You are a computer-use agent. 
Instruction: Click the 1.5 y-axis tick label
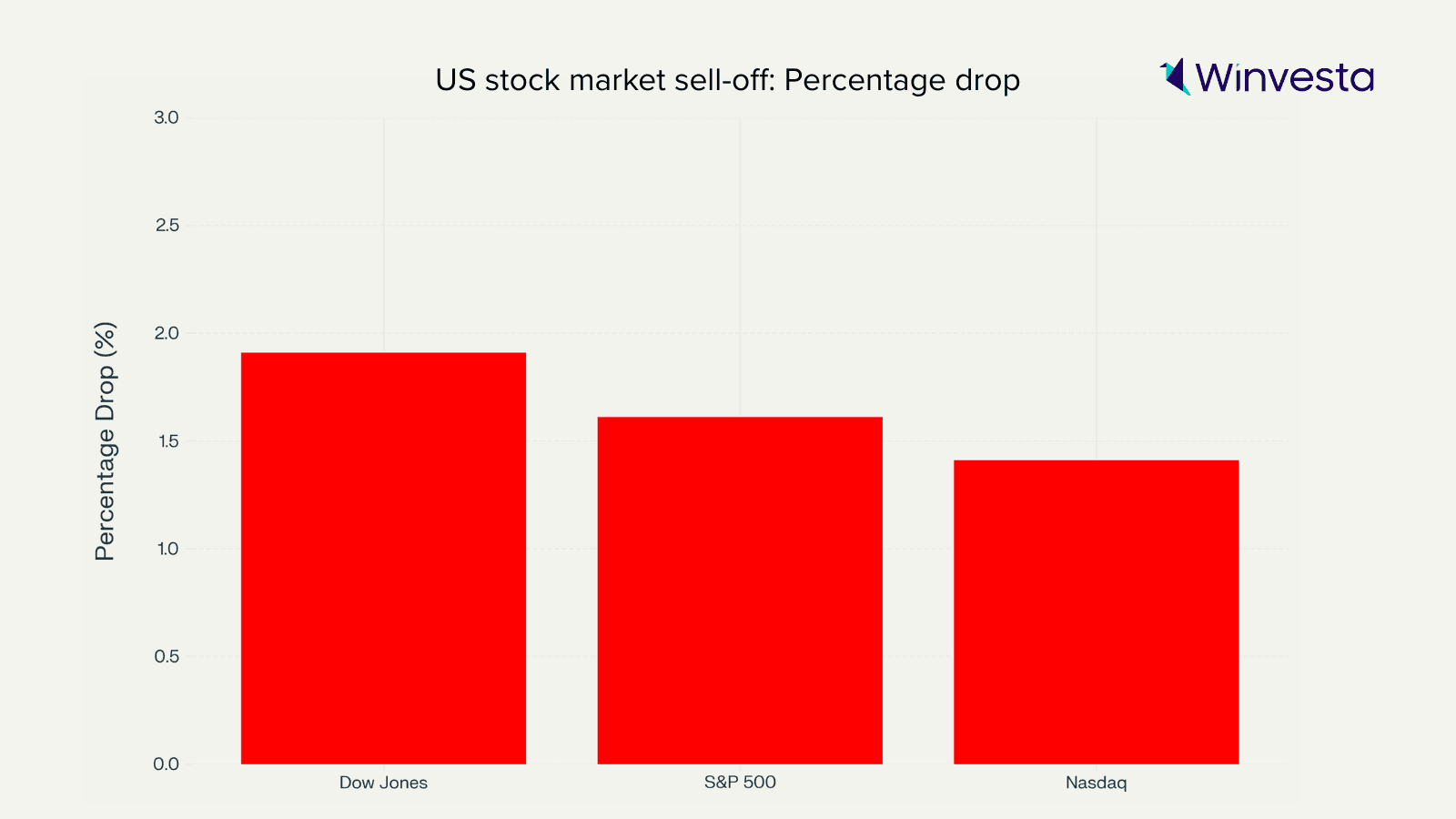pos(167,441)
